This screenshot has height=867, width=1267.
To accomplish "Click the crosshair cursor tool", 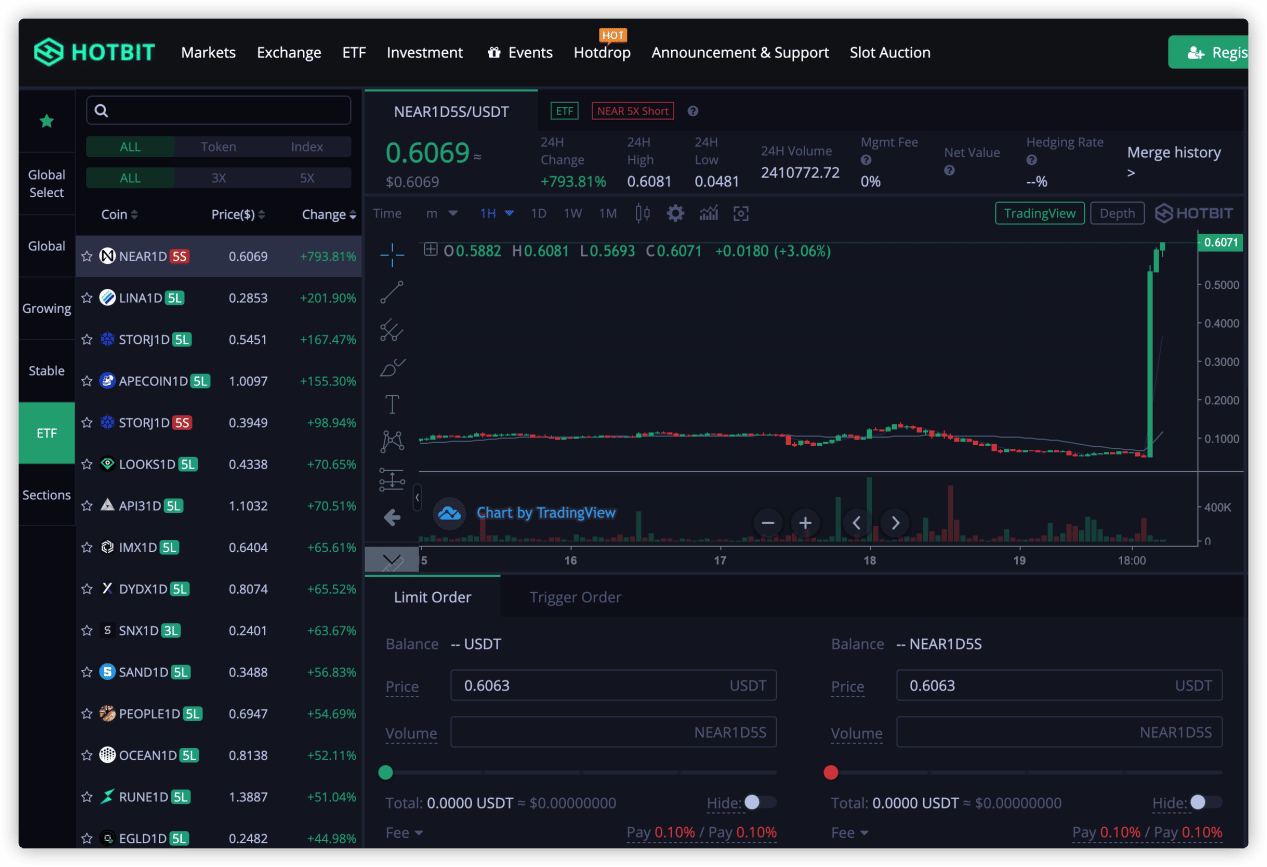I will [392, 254].
